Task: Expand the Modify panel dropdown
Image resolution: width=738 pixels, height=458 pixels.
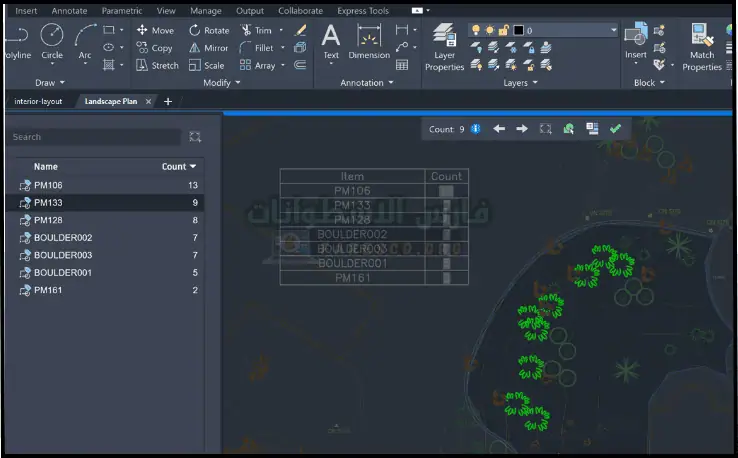Action: [x=223, y=83]
